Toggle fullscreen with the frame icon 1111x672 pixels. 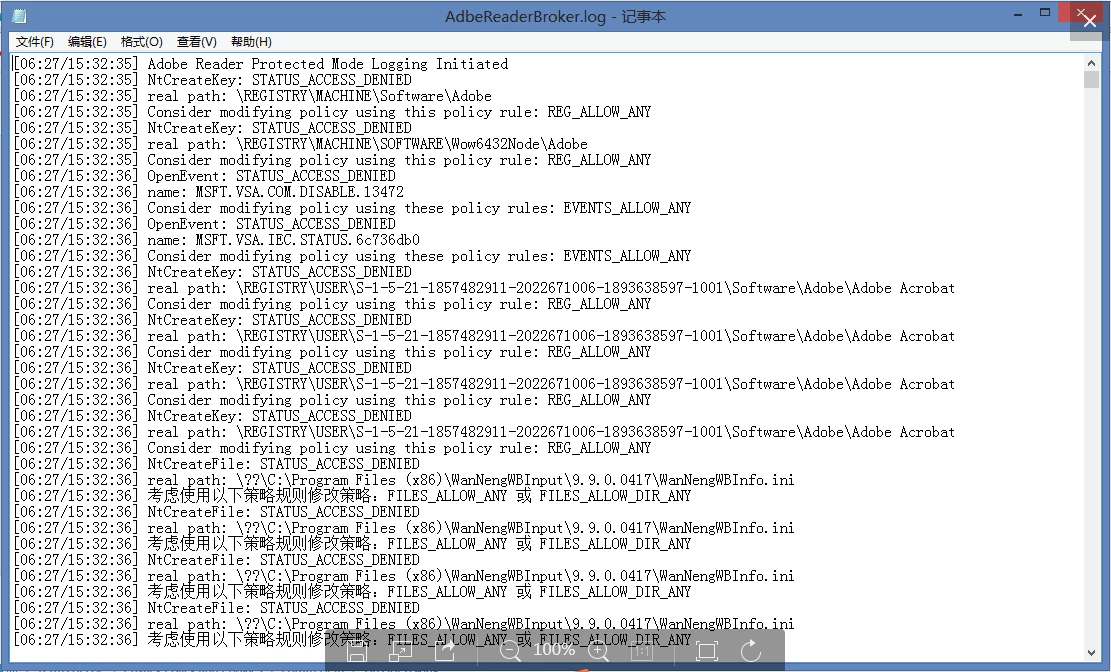tap(706, 651)
